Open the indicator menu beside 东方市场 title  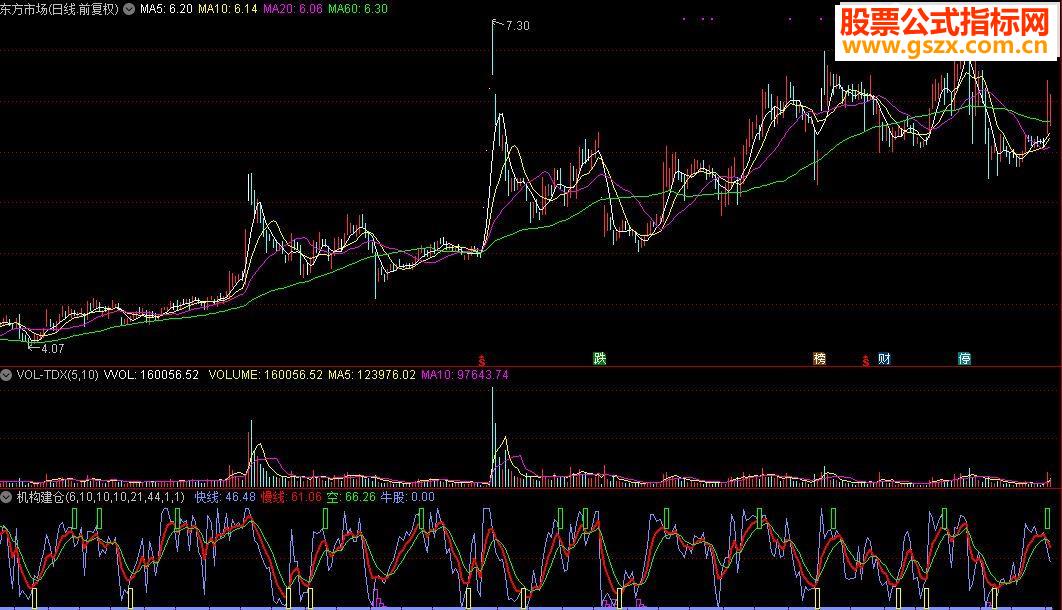pyautogui.click(x=129, y=9)
